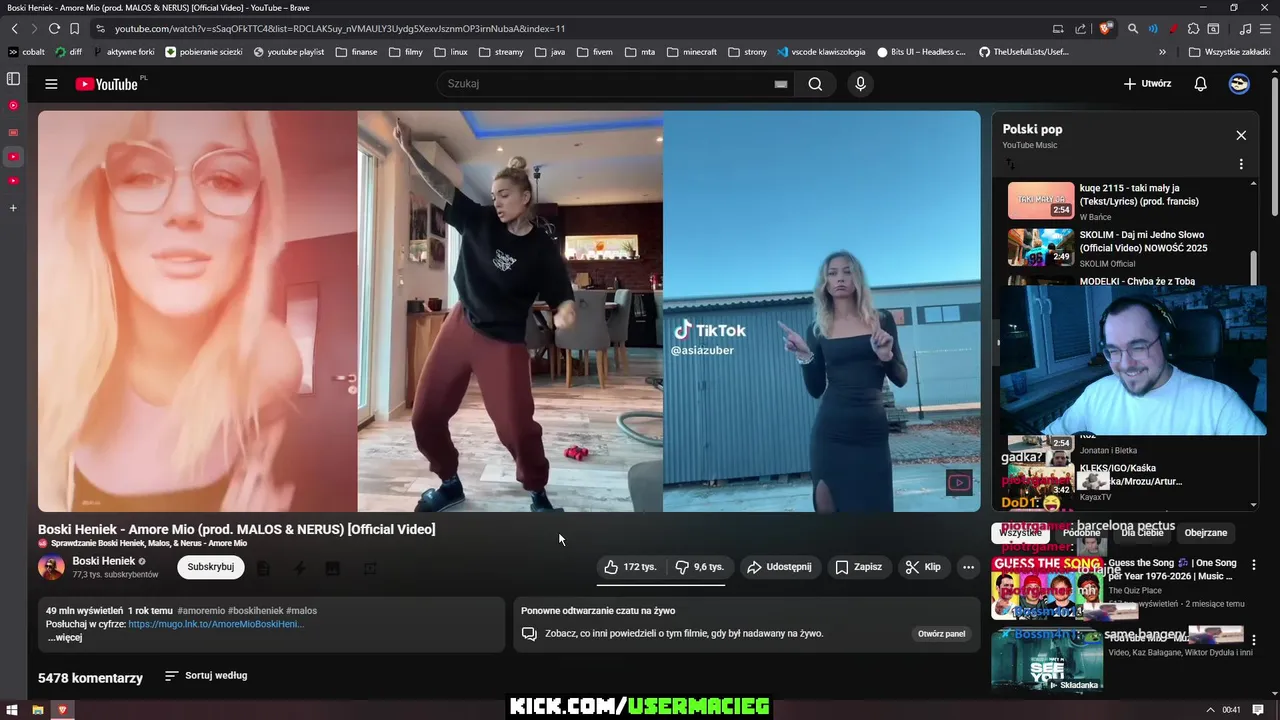This screenshot has width=1280, height=720.
Task: Dislike the video with 9,6 tys. thumbs down
Action: (699, 567)
